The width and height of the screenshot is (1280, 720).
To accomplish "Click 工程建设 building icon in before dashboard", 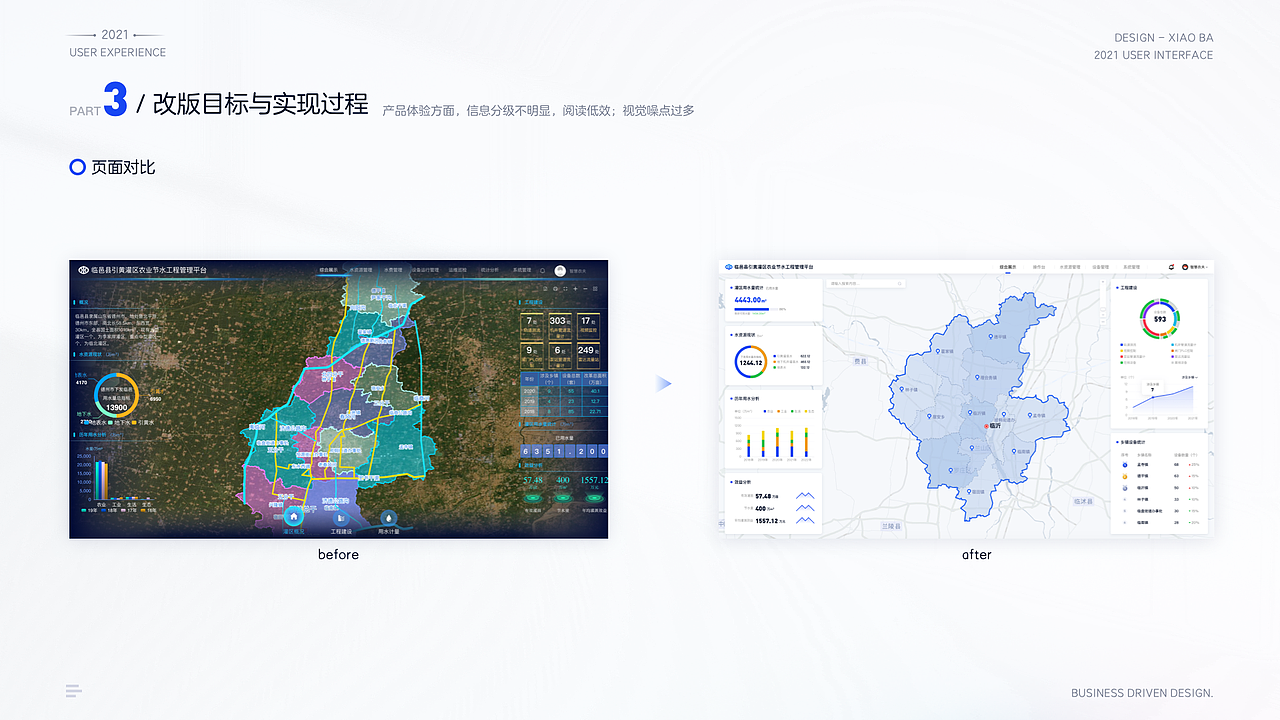I will coord(341,517).
